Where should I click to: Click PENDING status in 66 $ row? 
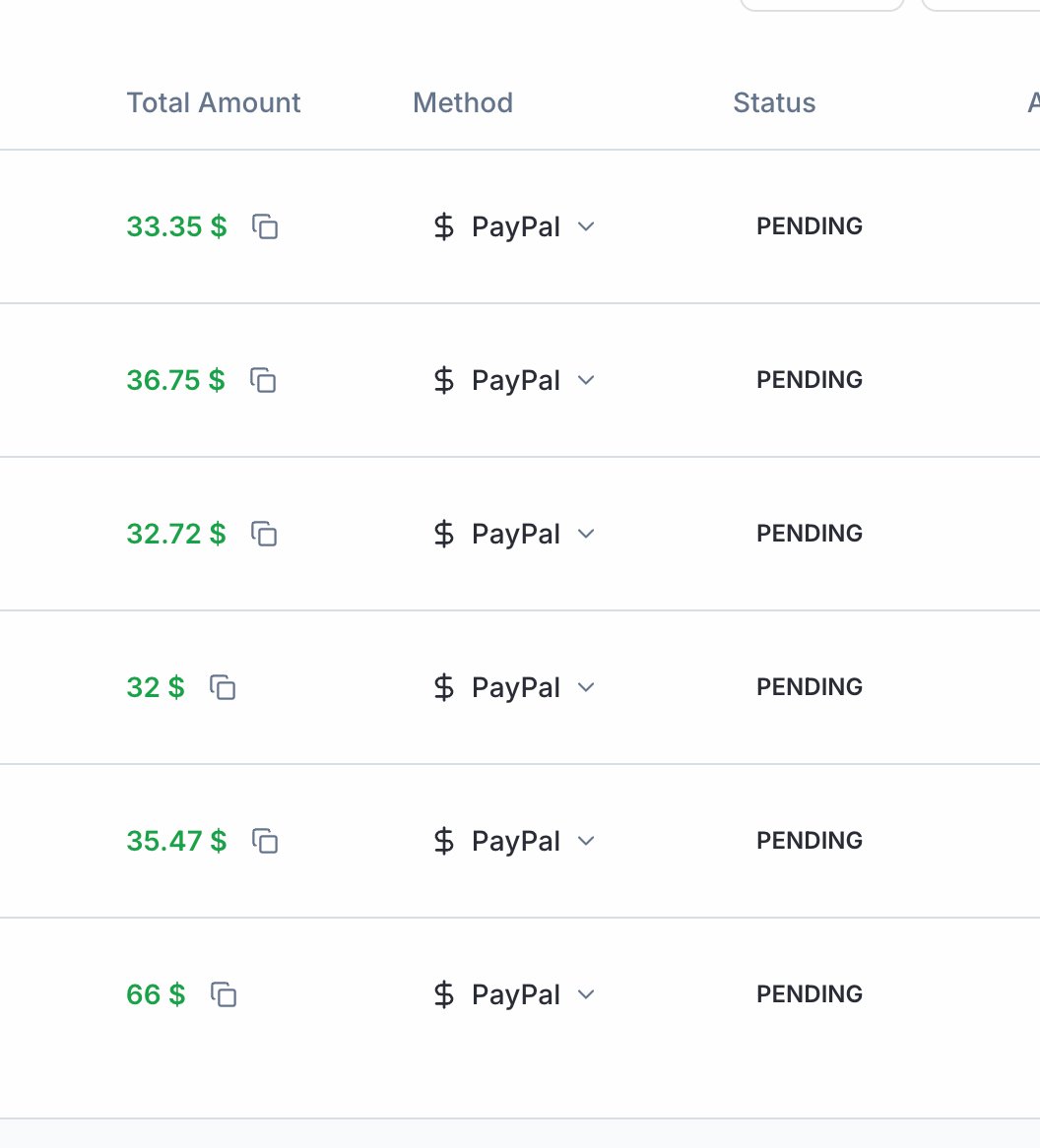point(810,993)
